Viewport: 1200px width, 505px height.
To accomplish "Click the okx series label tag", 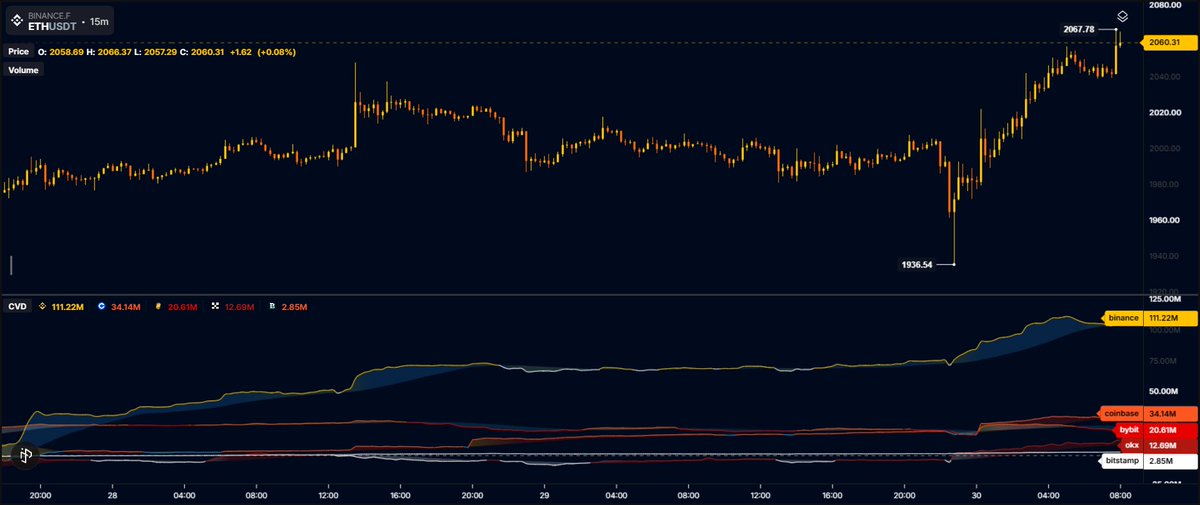I will pos(1132,445).
